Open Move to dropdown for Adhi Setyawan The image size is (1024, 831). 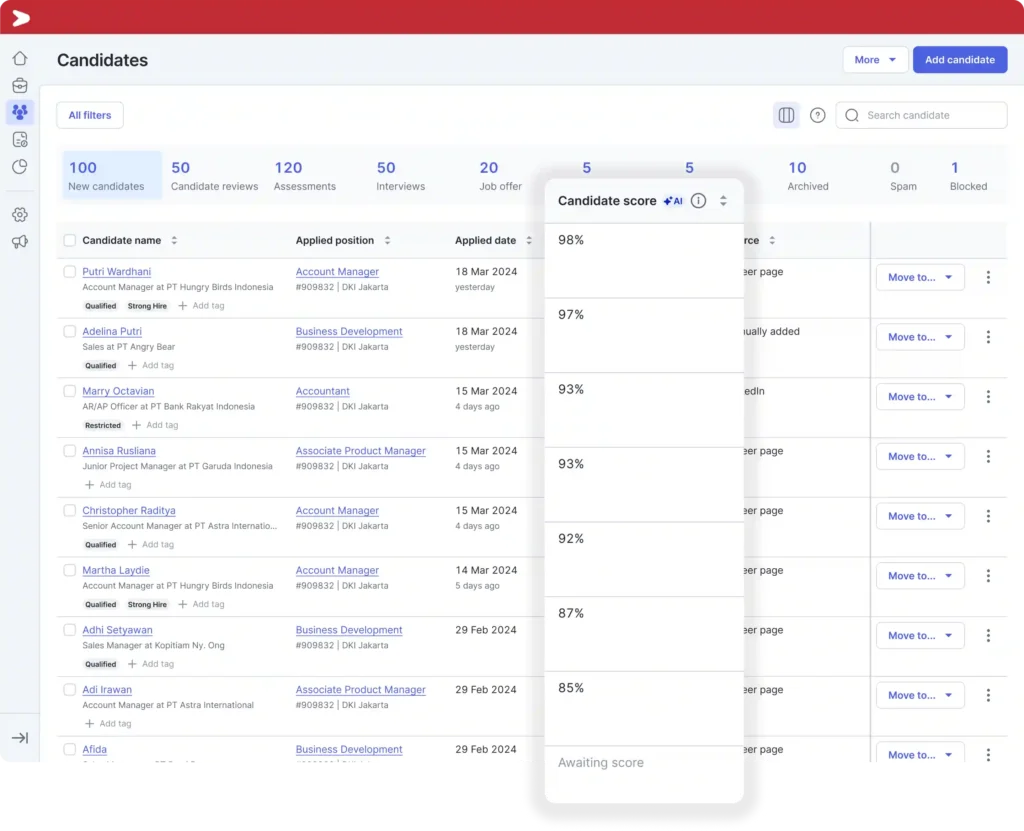tap(920, 636)
